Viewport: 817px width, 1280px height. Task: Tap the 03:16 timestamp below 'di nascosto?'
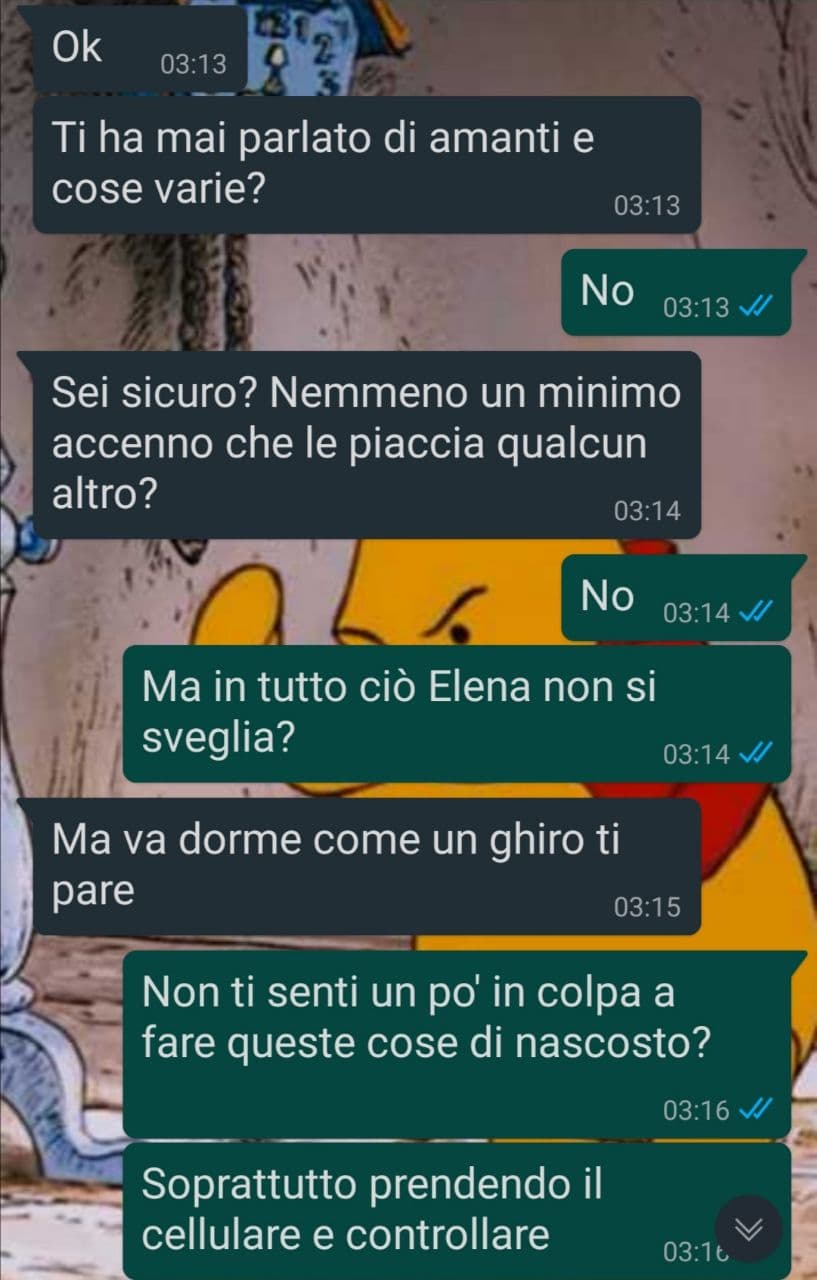[696, 1110]
